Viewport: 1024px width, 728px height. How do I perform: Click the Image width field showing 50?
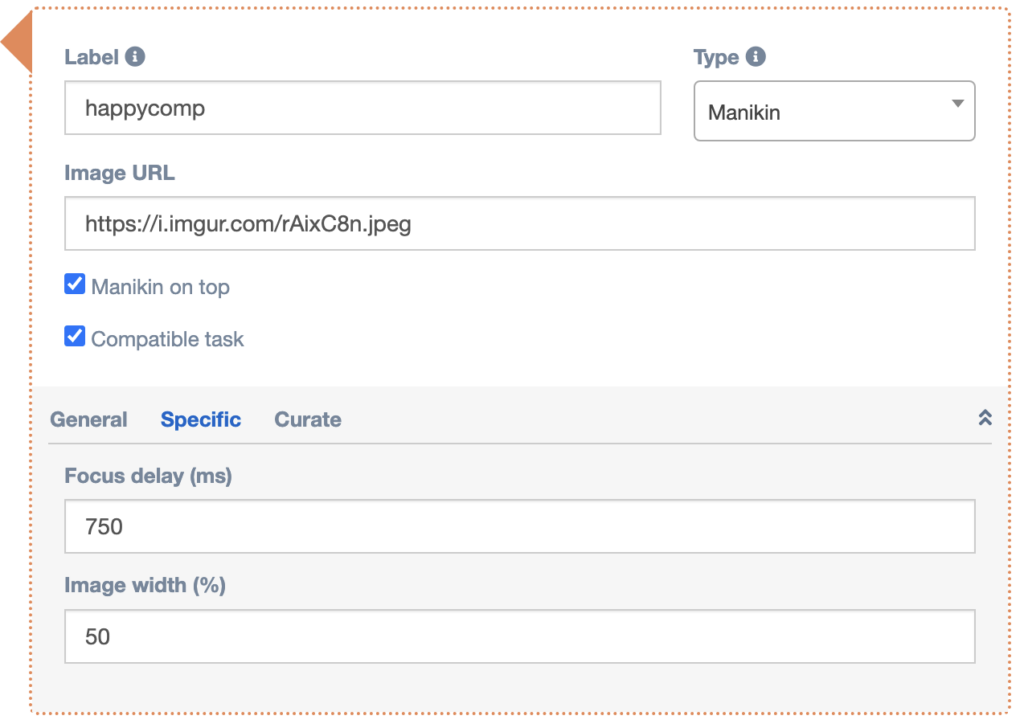(x=519, y=636)
